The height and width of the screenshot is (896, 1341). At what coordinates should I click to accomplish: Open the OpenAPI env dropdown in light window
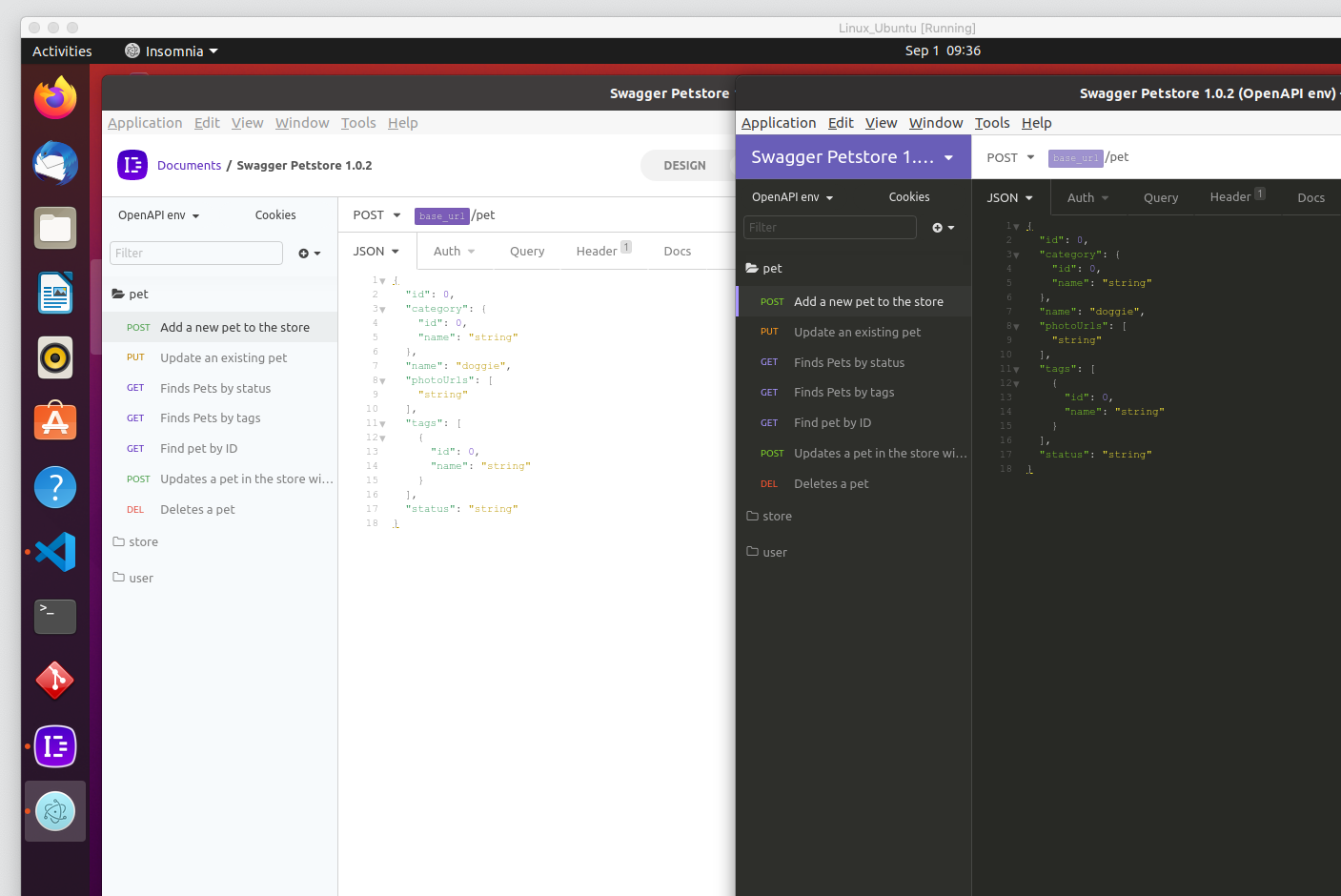[159, 215]
